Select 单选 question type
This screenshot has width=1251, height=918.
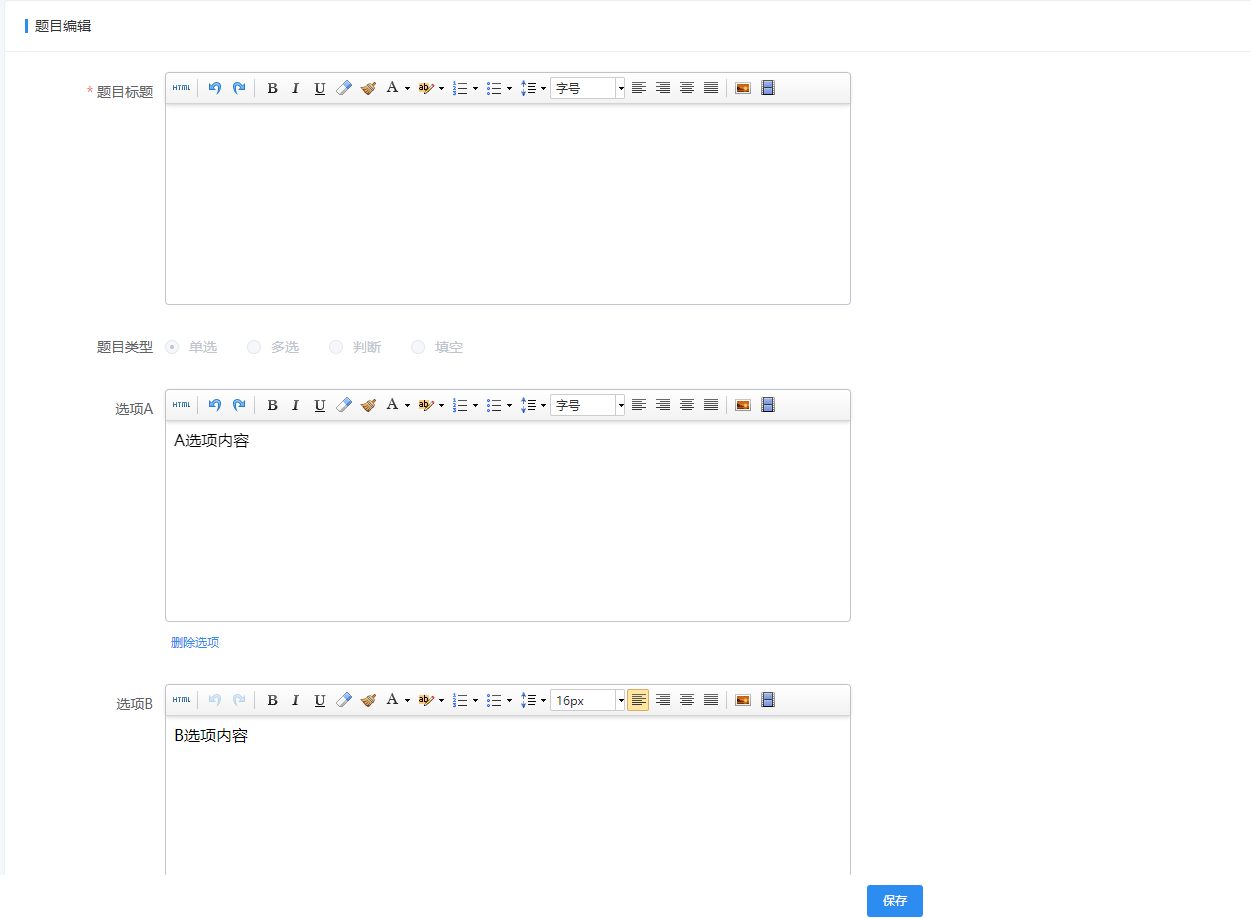[x=172, y=347]
